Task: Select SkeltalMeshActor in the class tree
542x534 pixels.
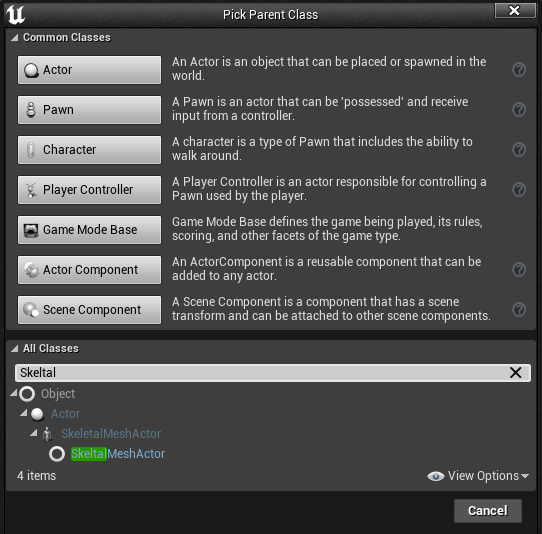Action: tap(118, 453)
